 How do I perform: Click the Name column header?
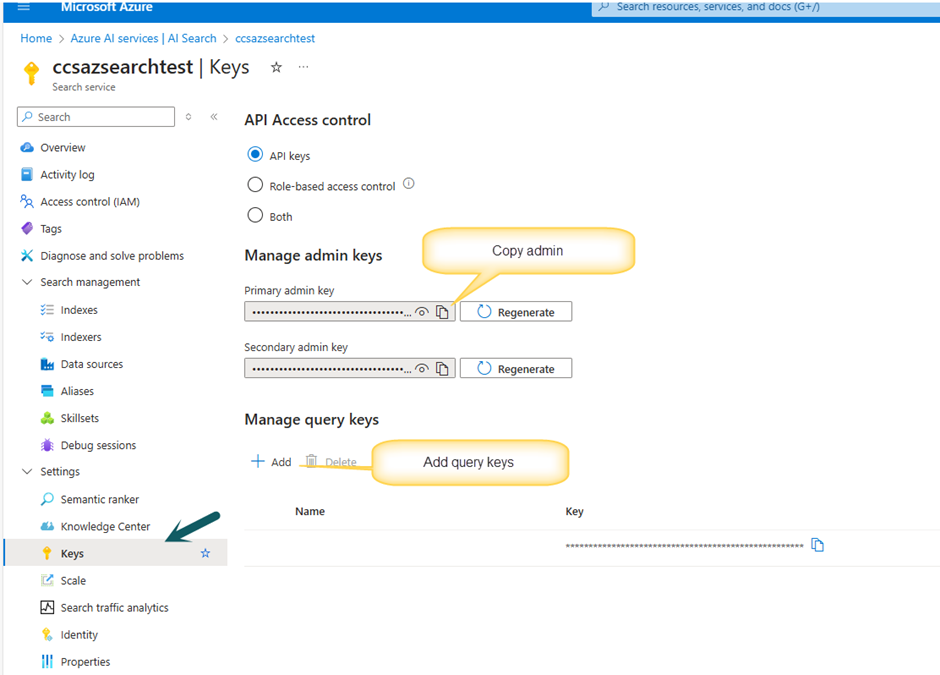[310, 511]
